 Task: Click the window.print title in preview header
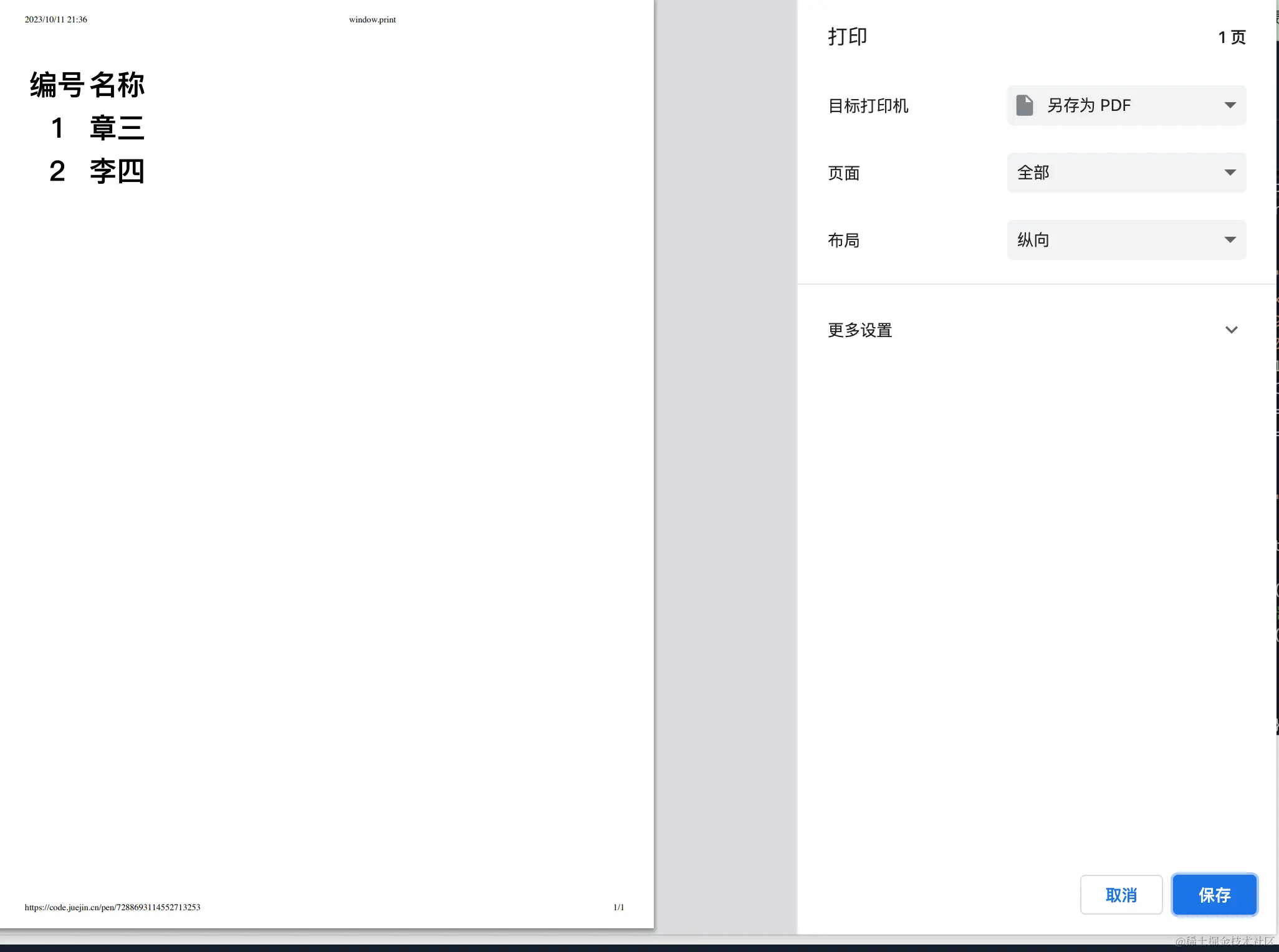tap(372, 19)
